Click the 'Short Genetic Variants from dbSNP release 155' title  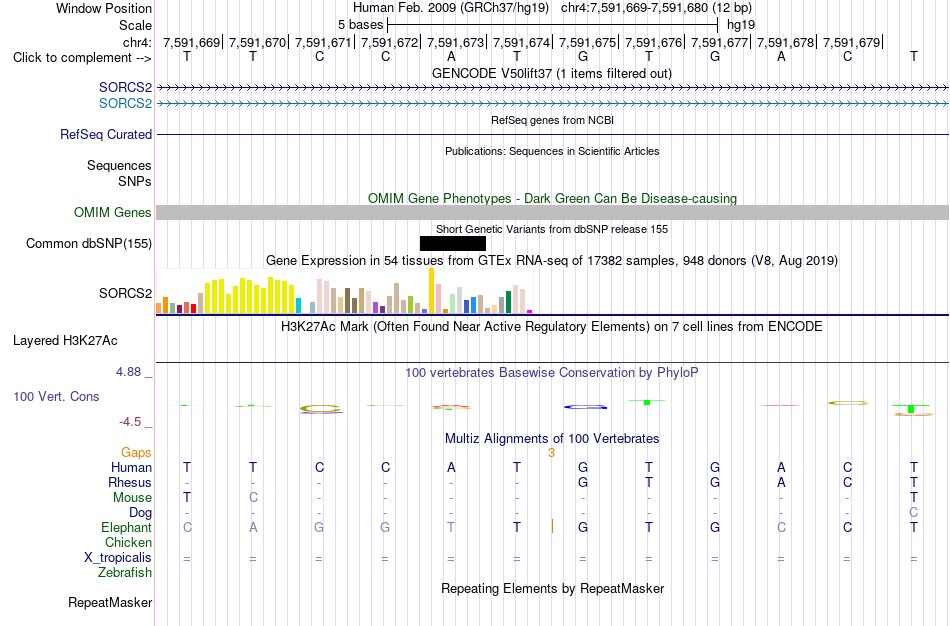point(552,229)
